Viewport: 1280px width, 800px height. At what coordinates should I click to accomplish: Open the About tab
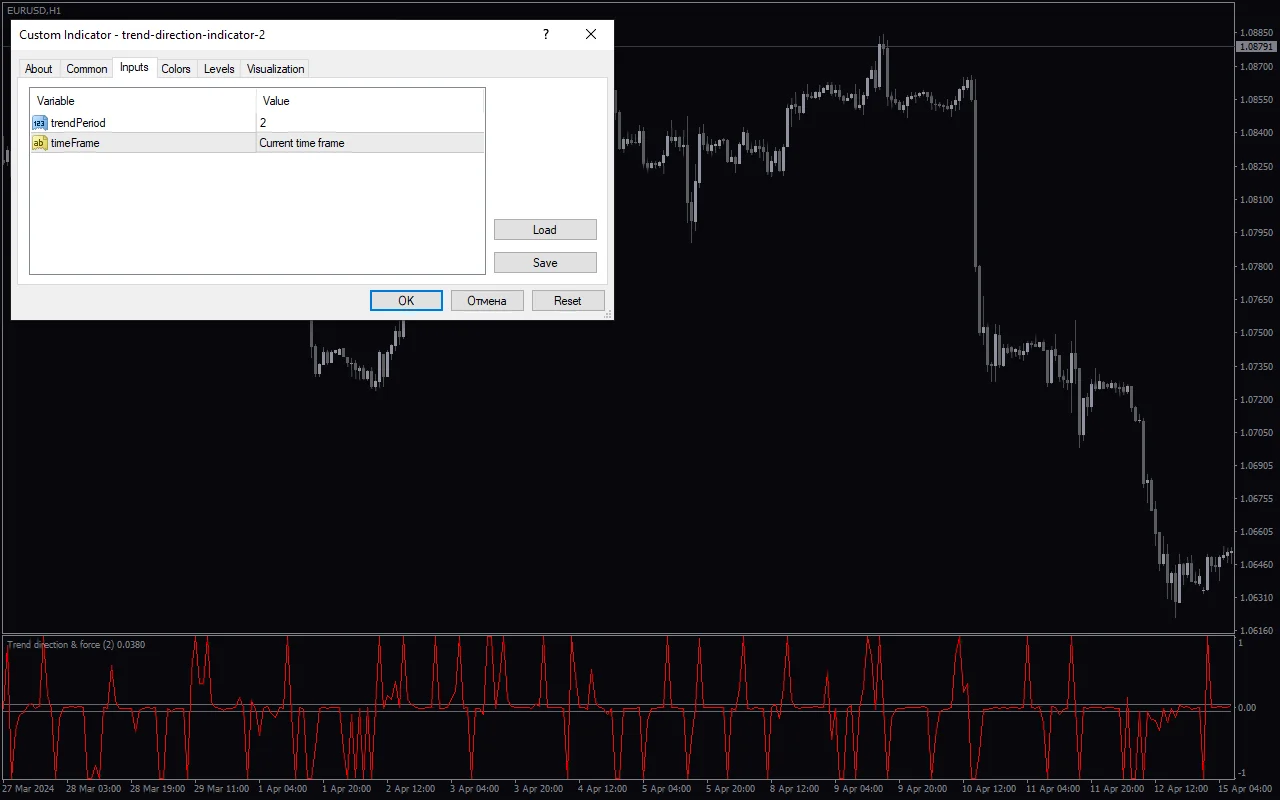39,69
